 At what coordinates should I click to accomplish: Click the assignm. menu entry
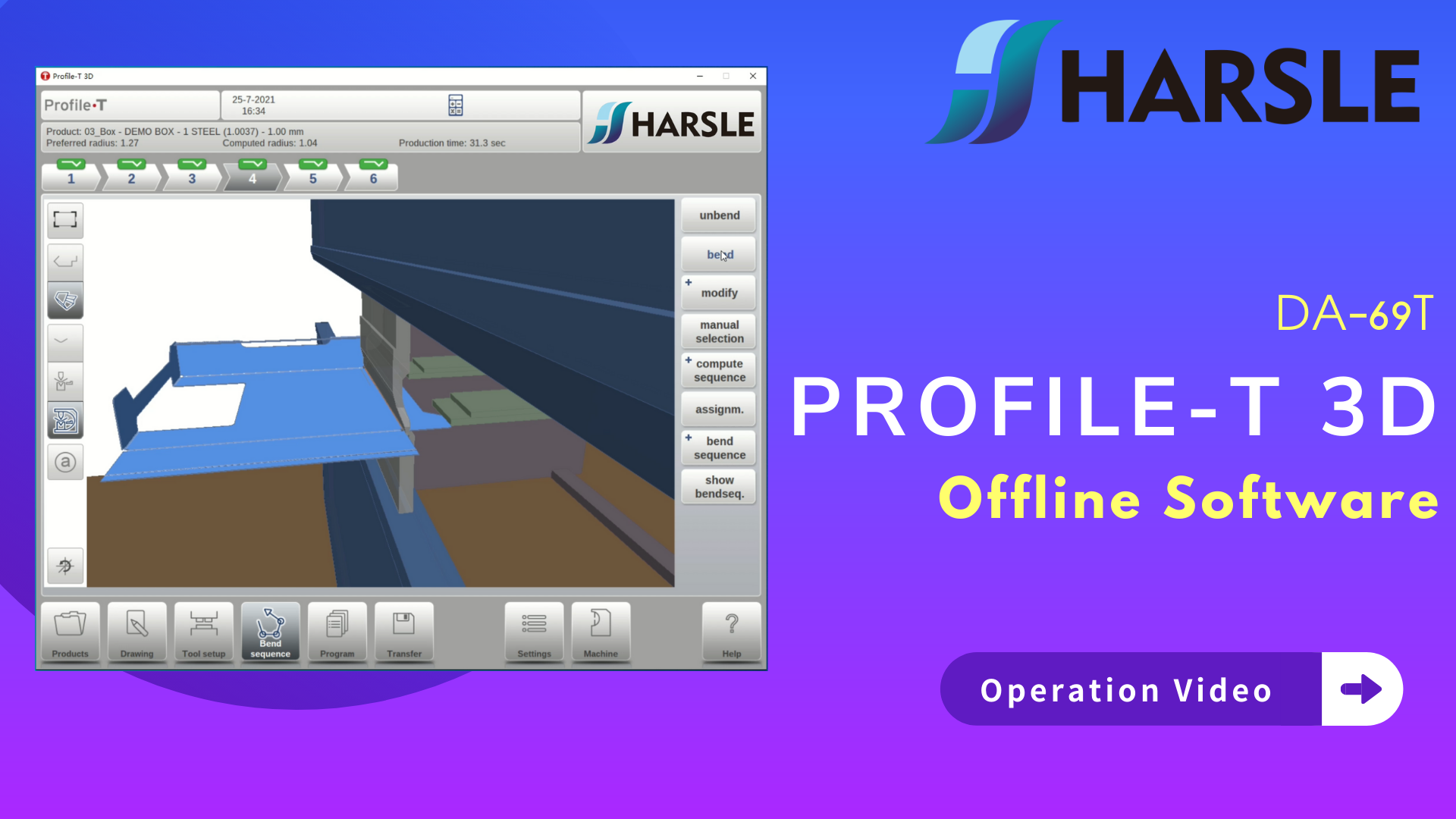pos(719,409)
